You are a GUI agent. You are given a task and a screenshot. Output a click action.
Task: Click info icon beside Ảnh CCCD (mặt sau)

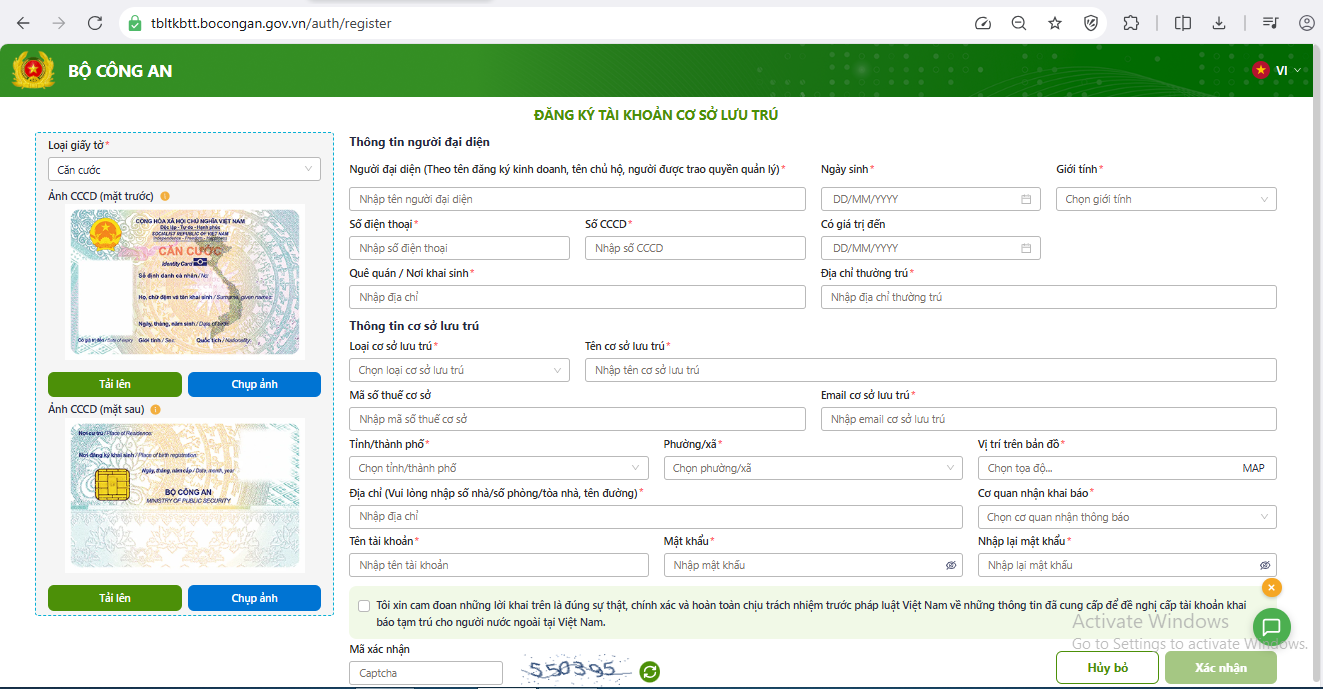(x=156, y=409)
